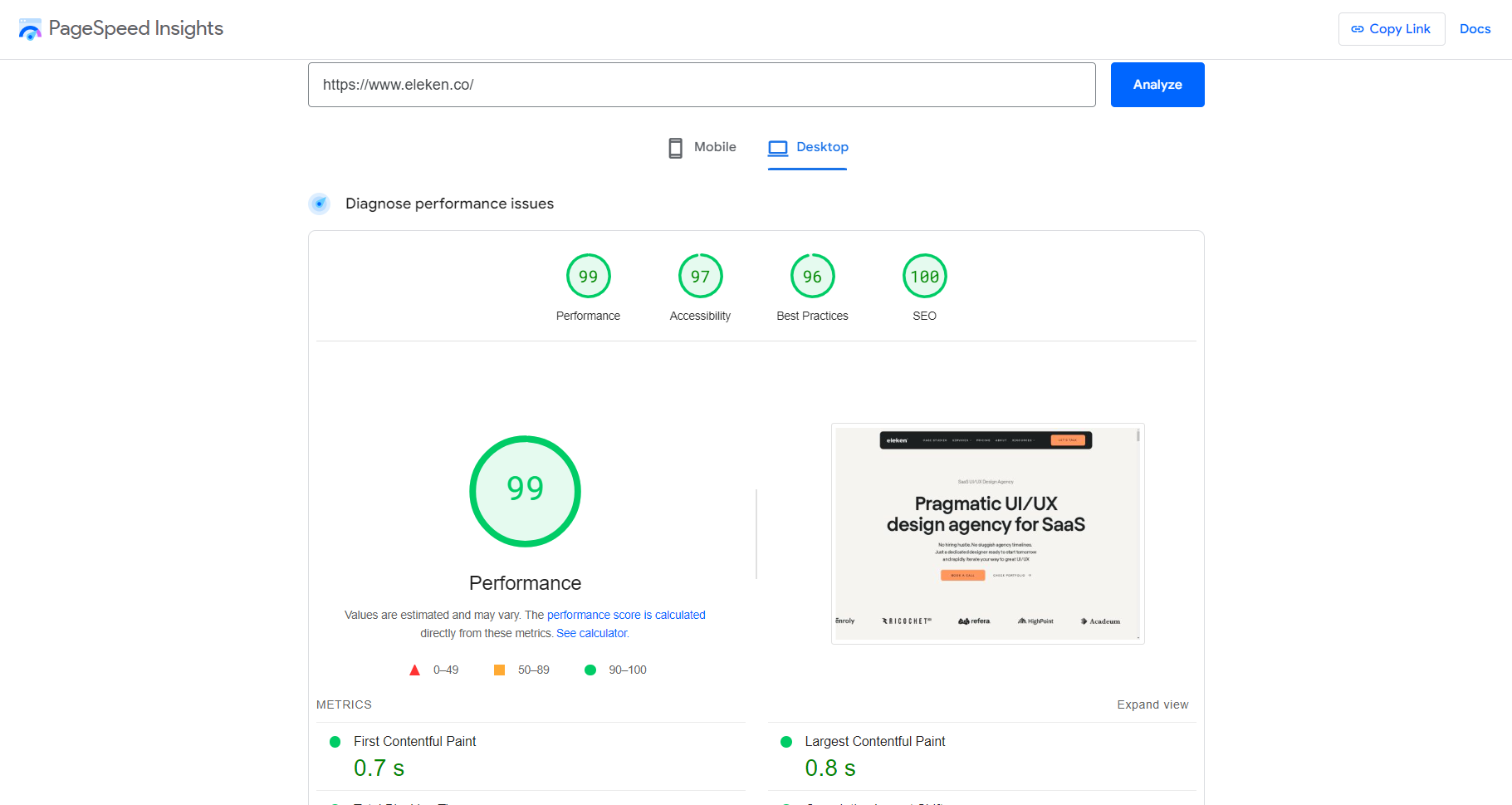
Task: Jump to the SEO score gauge 100
Action: [924, 276]
